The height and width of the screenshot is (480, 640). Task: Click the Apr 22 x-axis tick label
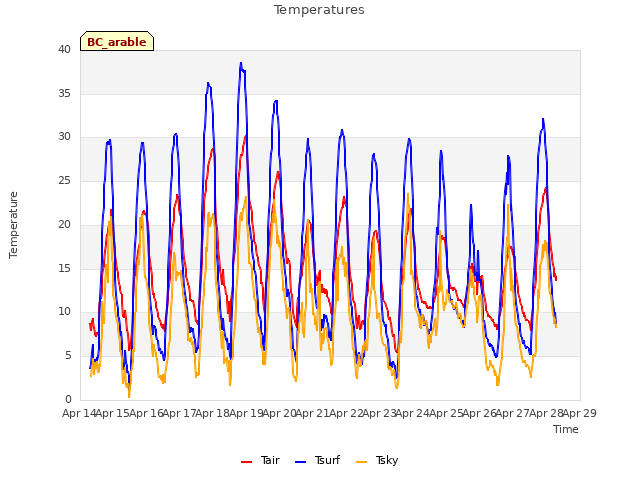point(346,413)
